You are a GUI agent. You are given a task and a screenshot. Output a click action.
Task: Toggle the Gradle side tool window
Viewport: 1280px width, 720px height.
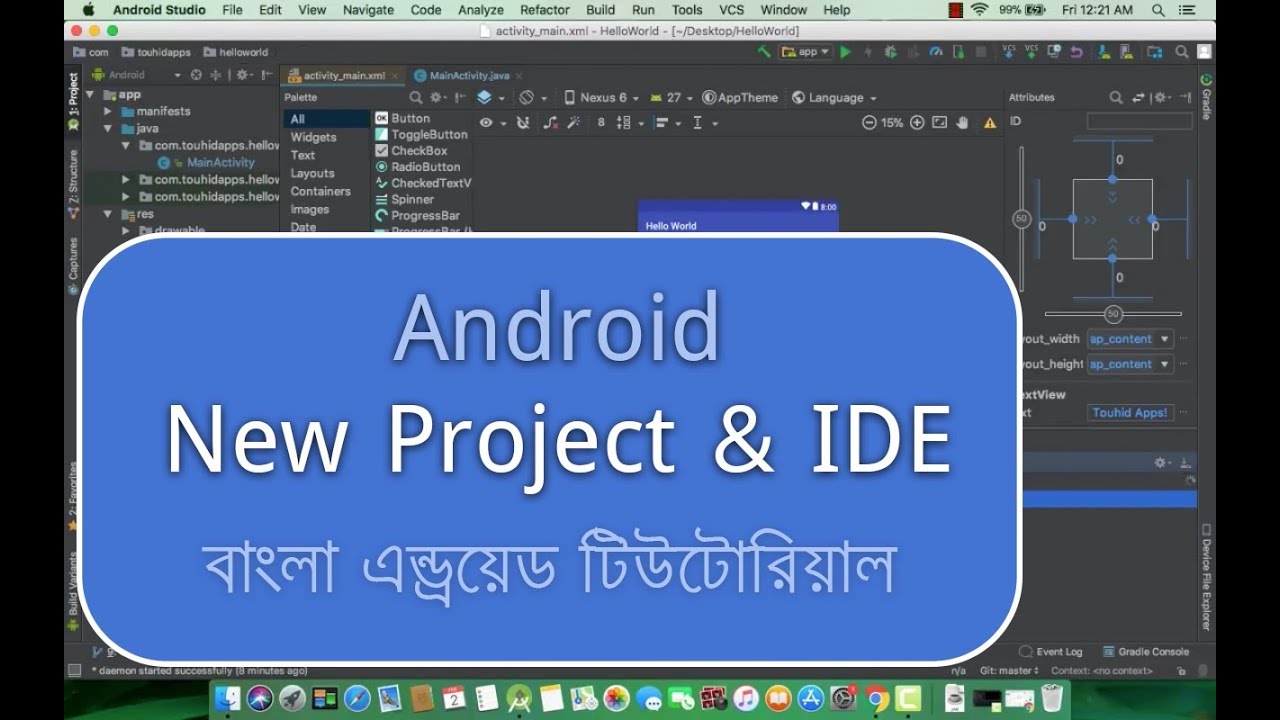[x=1207, y=96]
